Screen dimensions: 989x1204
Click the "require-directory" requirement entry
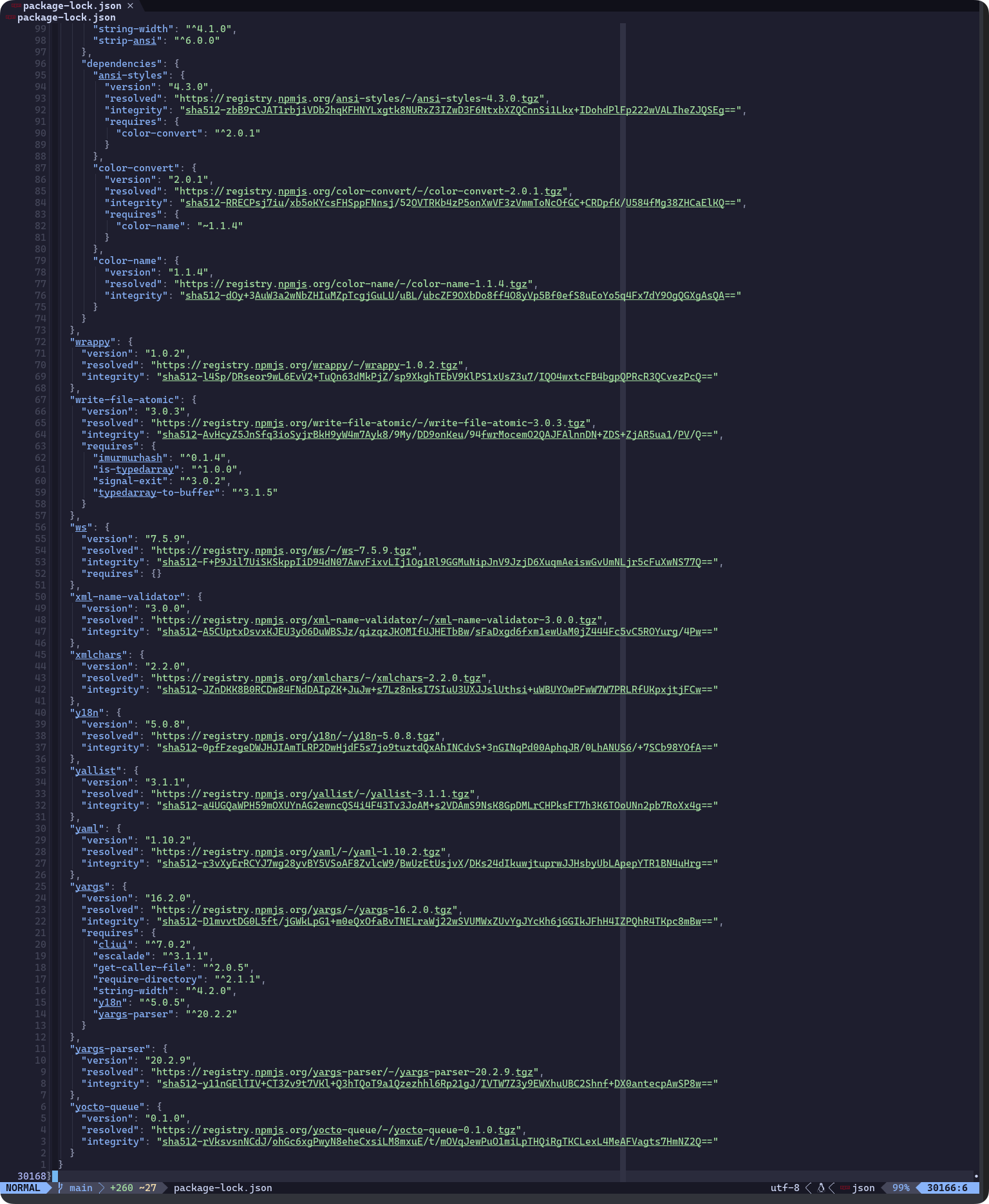pyautogui.click(x=179, y=979)
